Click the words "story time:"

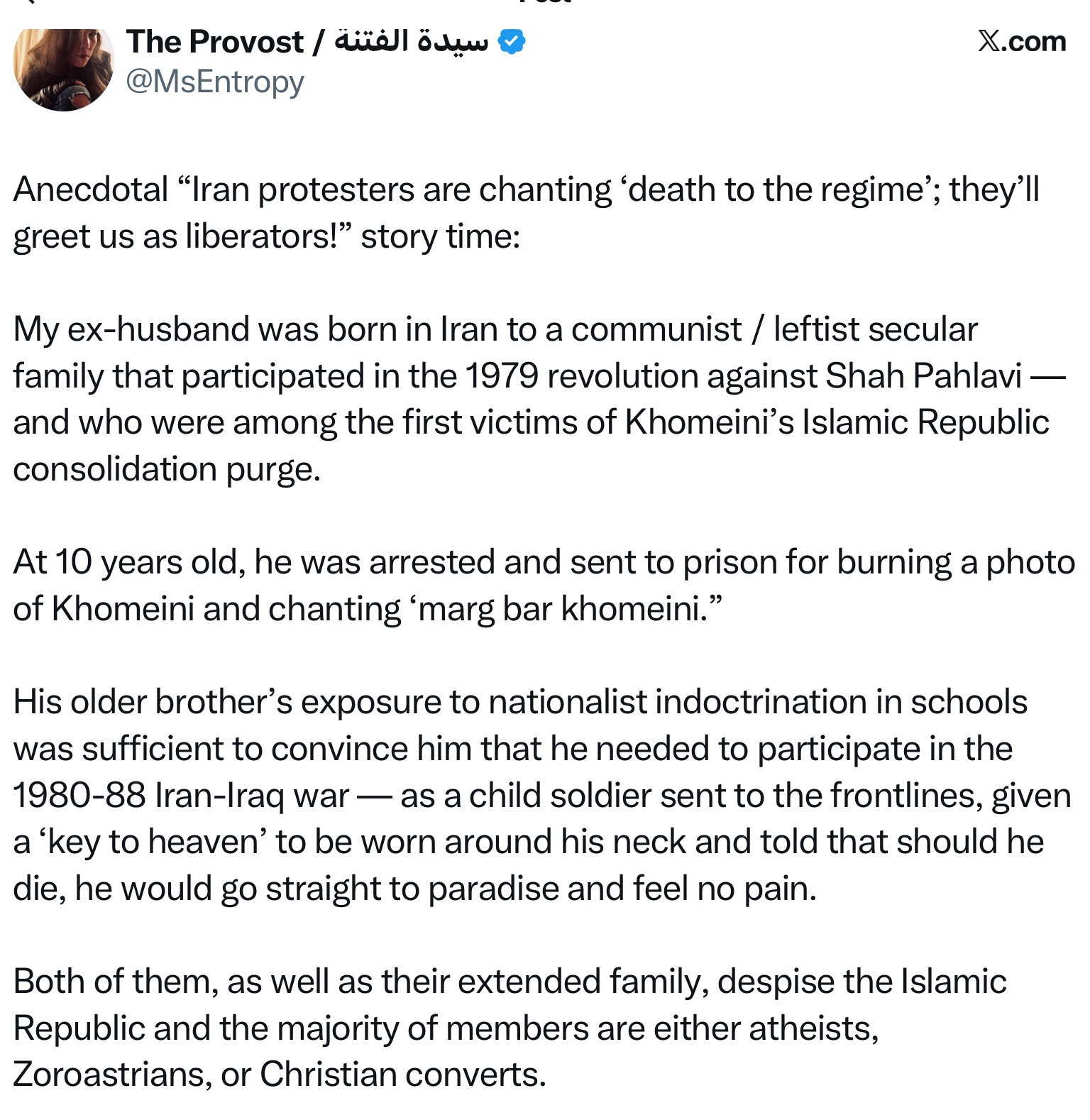click(441, 237)
